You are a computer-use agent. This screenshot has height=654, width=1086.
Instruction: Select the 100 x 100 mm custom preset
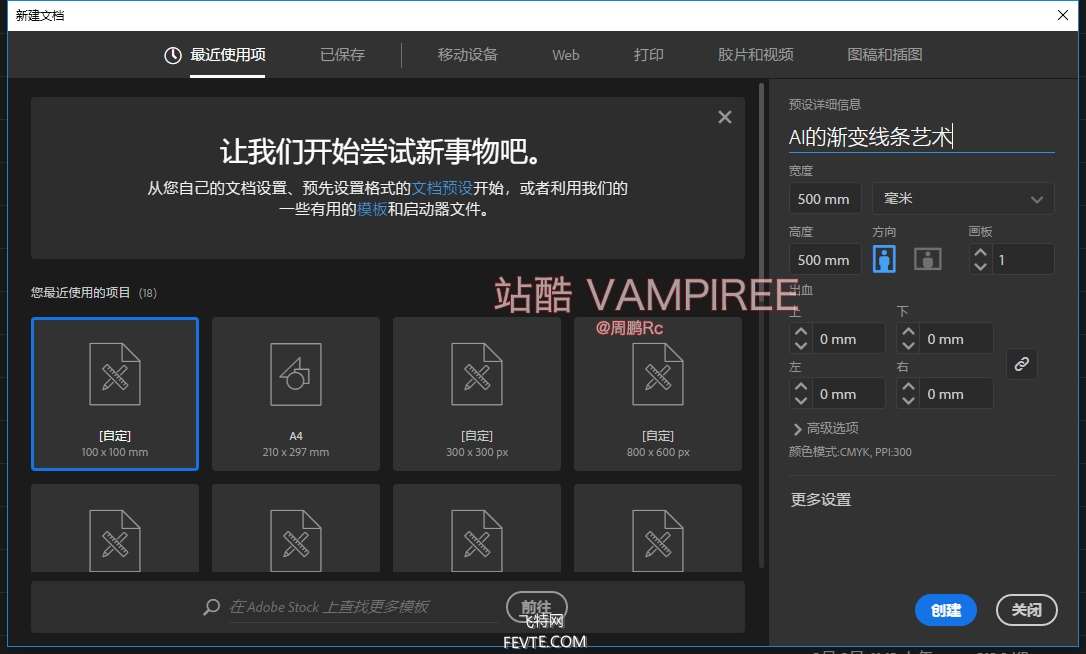tap(115, 394)
